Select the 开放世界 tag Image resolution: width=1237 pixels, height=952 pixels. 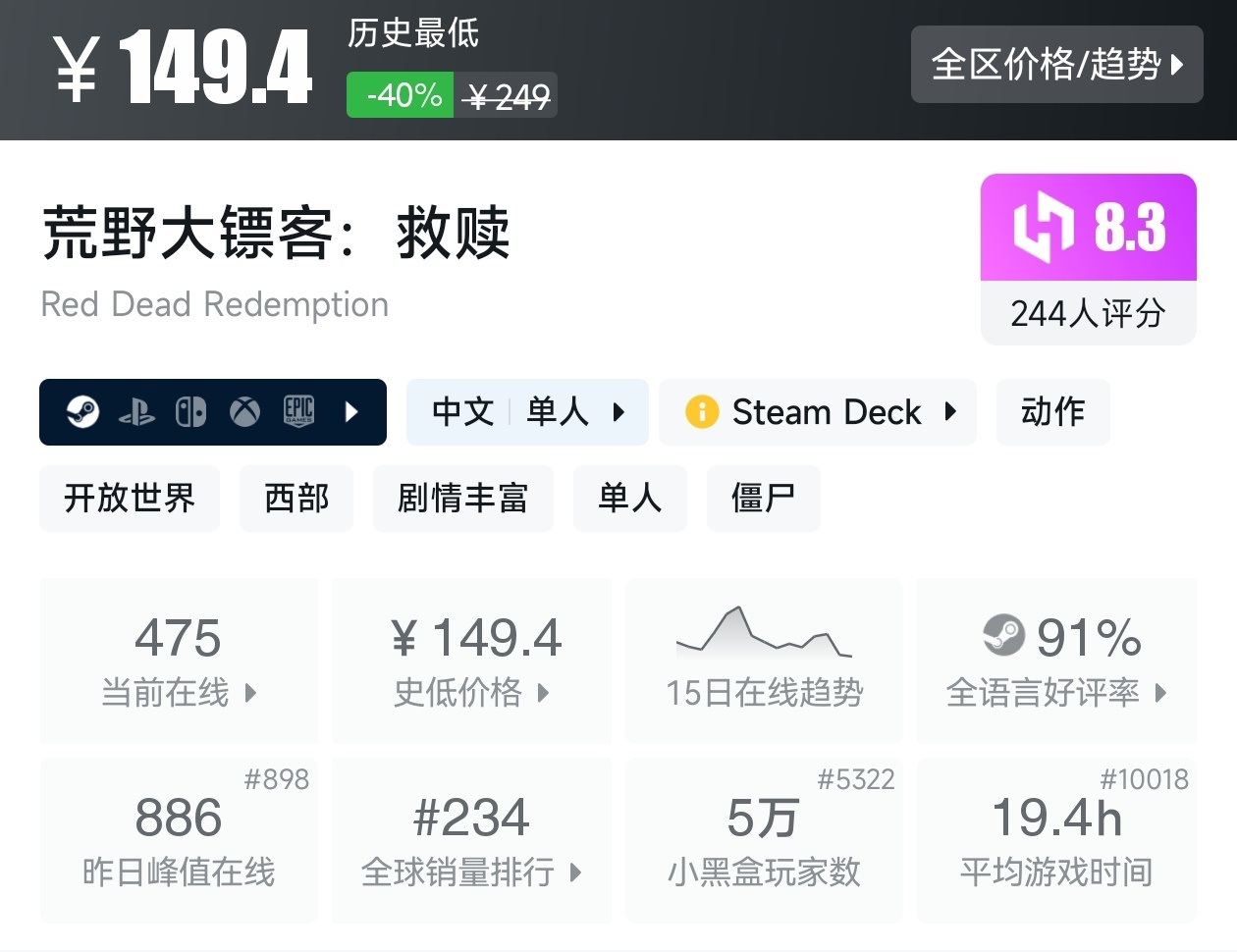click(130, 499)
